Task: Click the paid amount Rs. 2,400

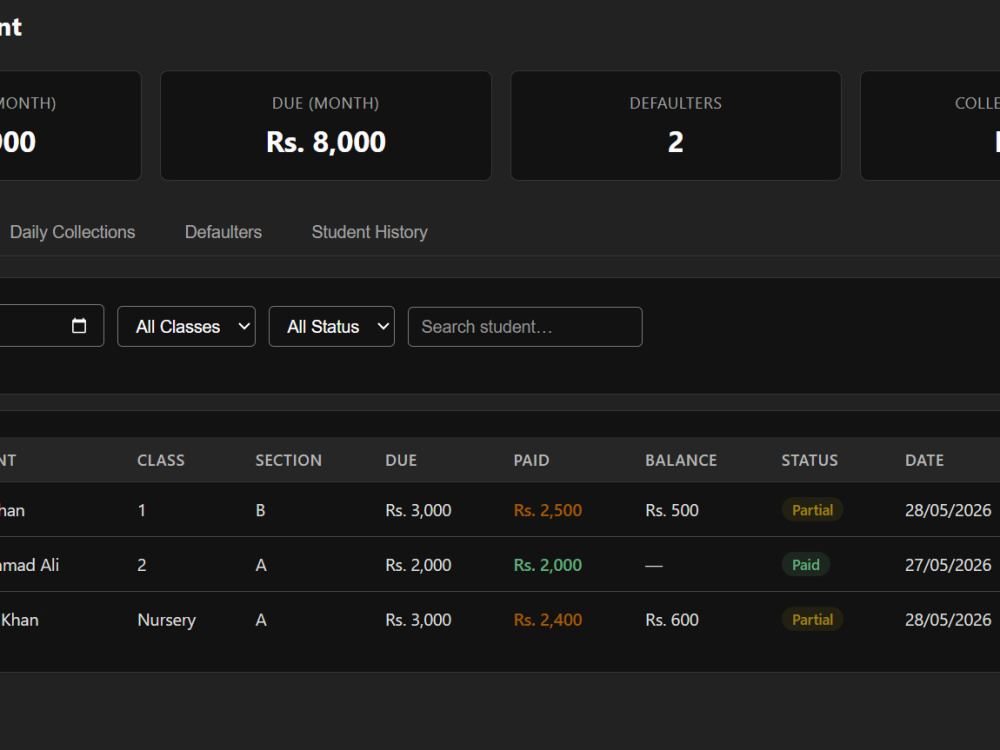Action: (x=548, y=620)
